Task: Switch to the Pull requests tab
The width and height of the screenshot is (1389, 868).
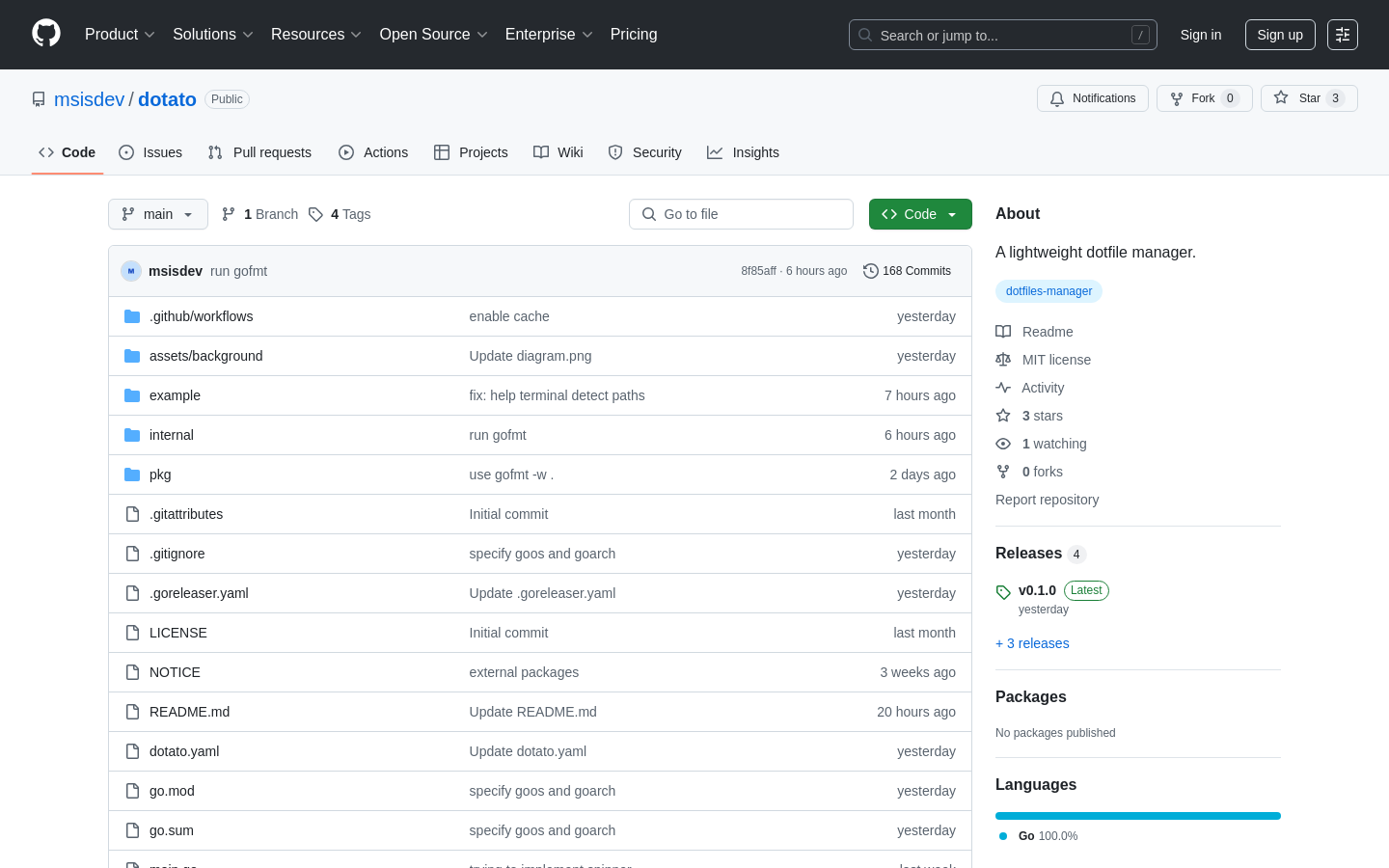Action: point(259,152)
